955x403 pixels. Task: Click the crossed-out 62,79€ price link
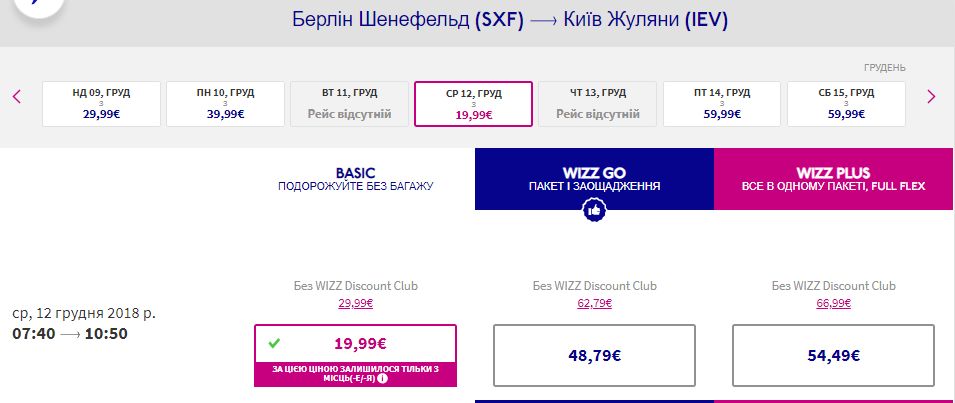[x=594, y=303]
